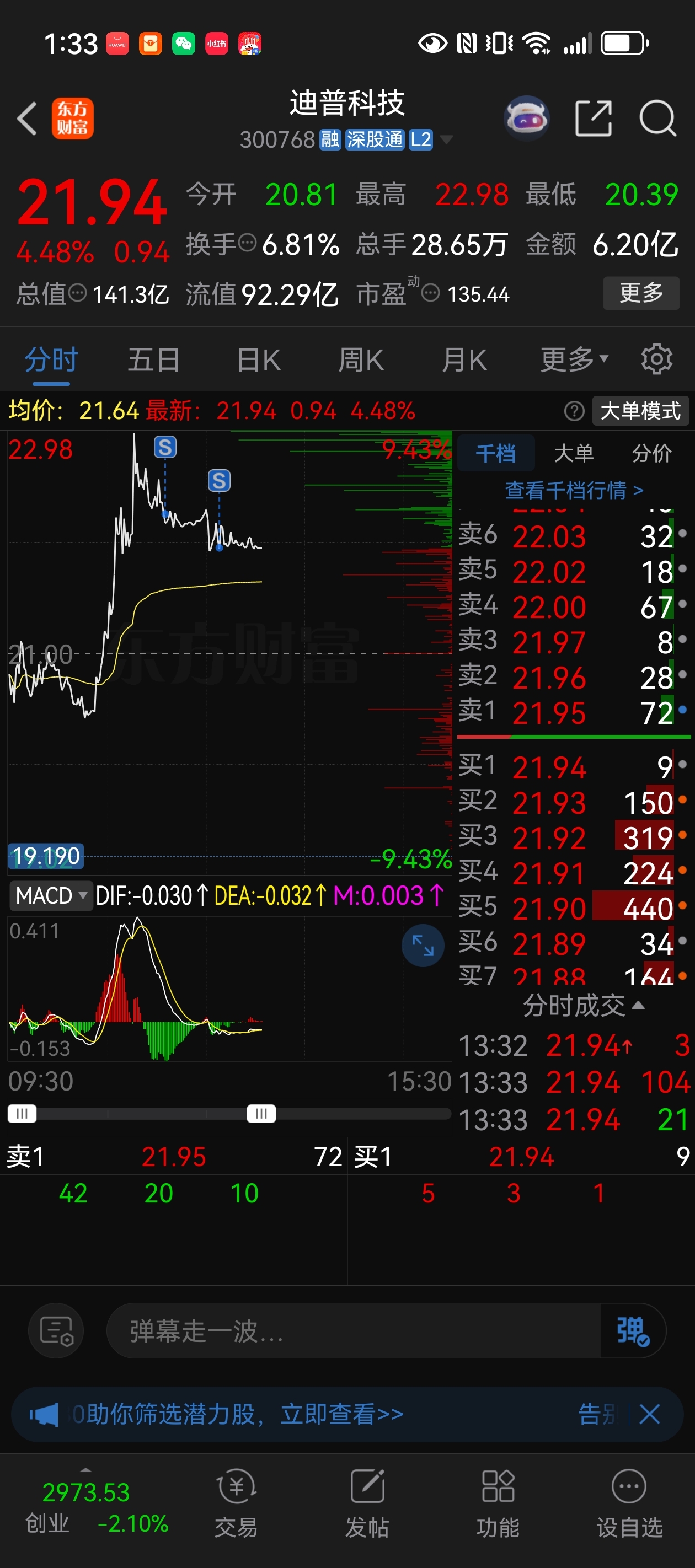
Task: Tap the 弹幕走一波 input field
Action: pos(353,1330)
